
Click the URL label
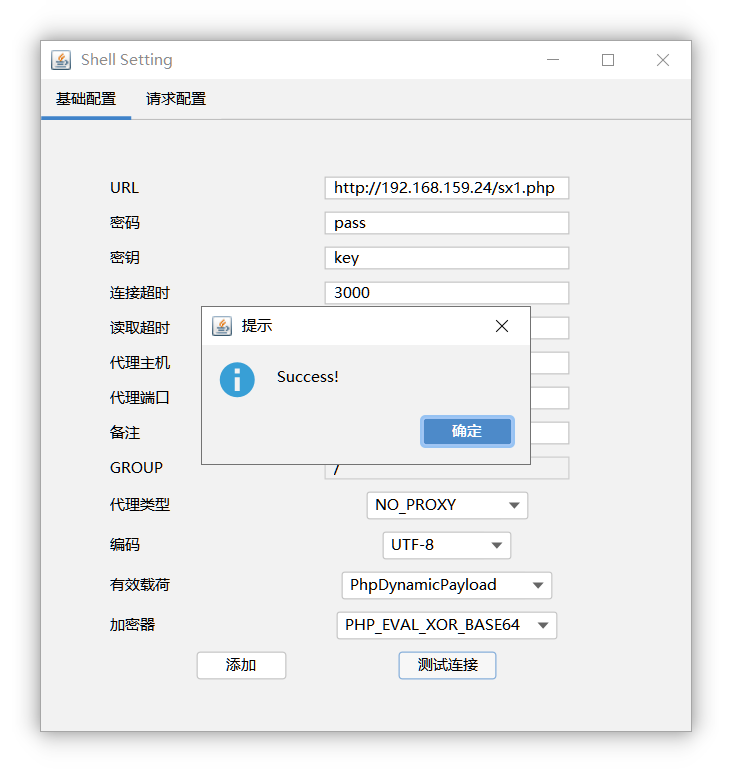pos(125,188)
